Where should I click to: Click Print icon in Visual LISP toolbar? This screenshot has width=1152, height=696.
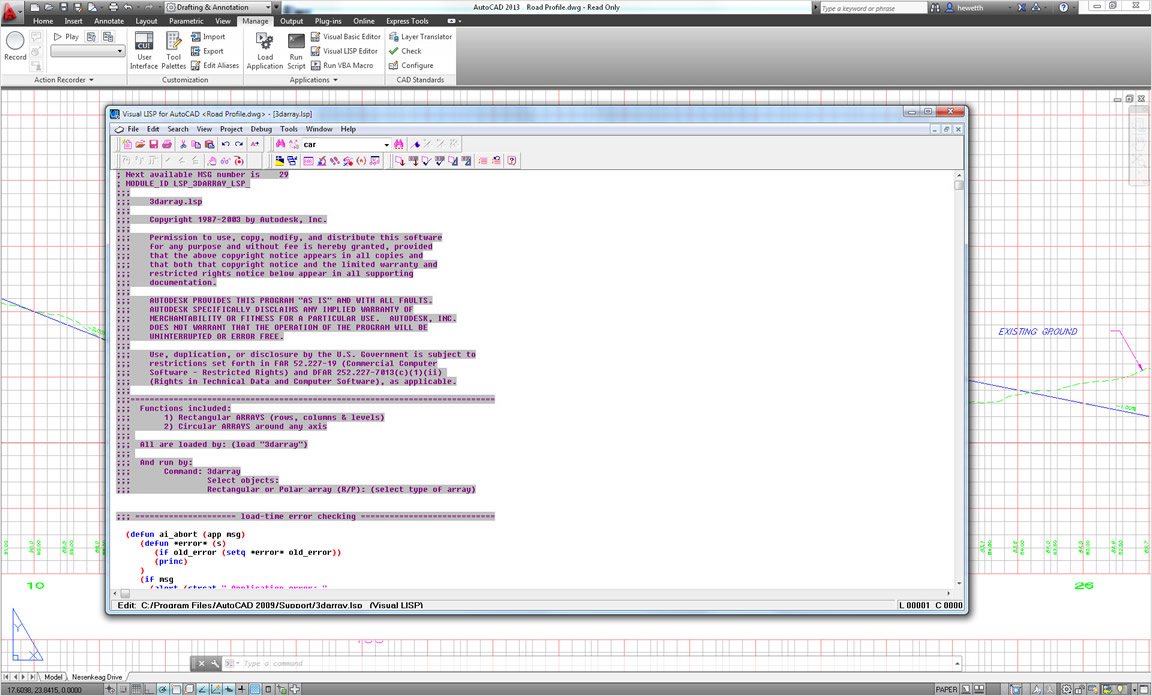[167, 144]
